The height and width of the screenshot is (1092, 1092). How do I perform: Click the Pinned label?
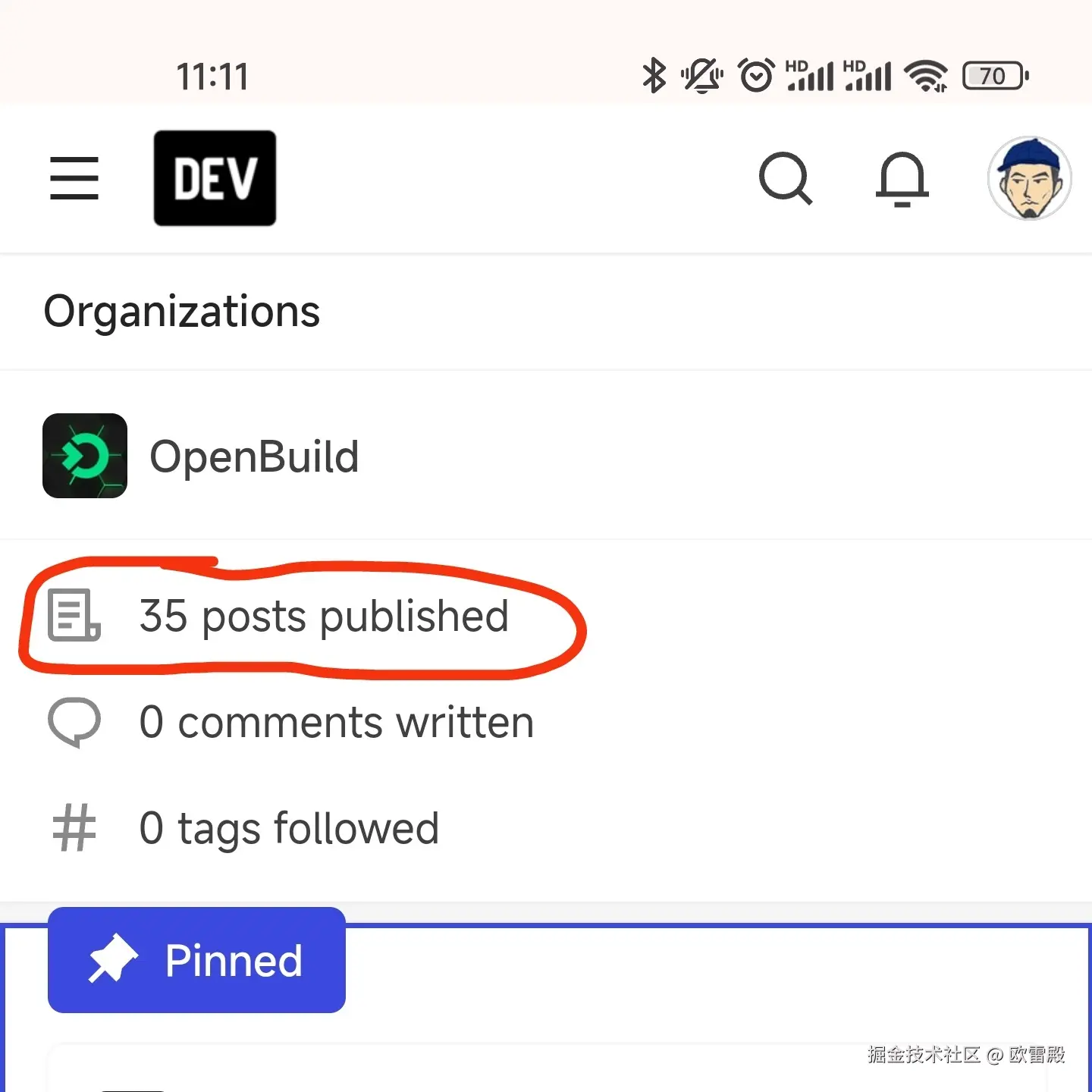pyautogui.click(x=234, y=961)
